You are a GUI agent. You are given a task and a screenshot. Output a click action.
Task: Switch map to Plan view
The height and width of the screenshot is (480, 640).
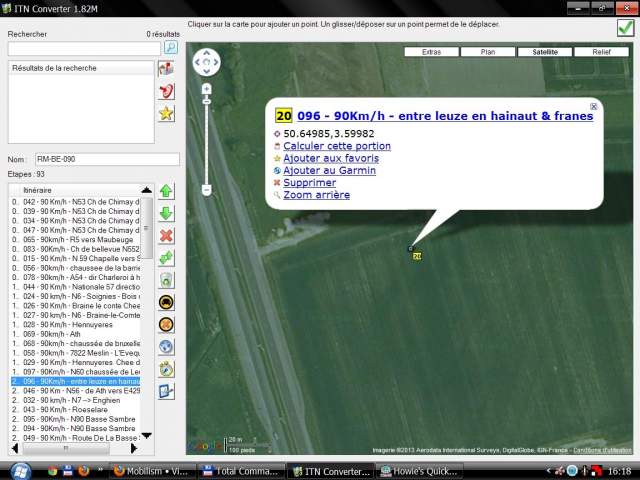(x=488, y=51)
